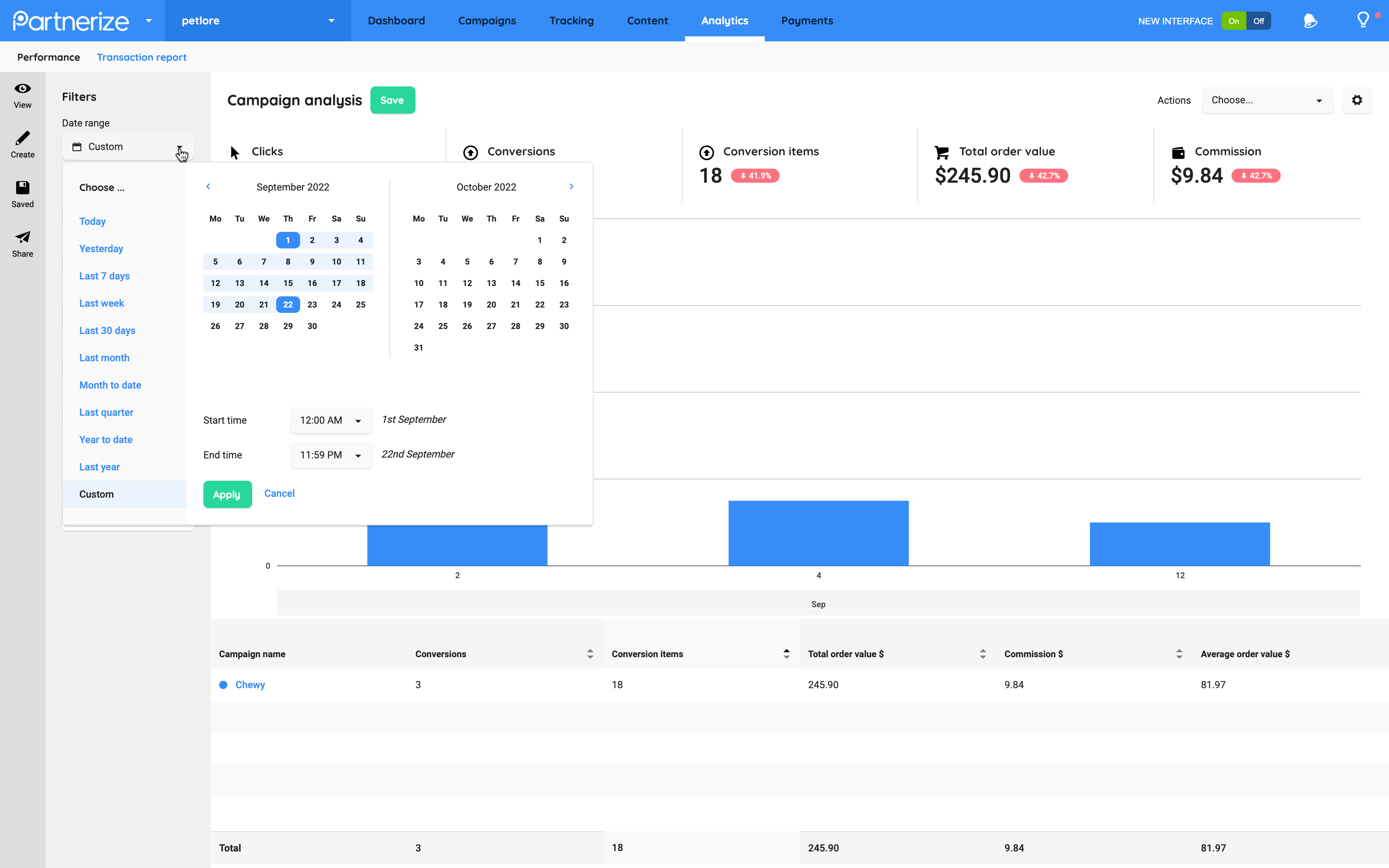Apply the selected date range
The image size is (1389, 868).
(227, 494)
